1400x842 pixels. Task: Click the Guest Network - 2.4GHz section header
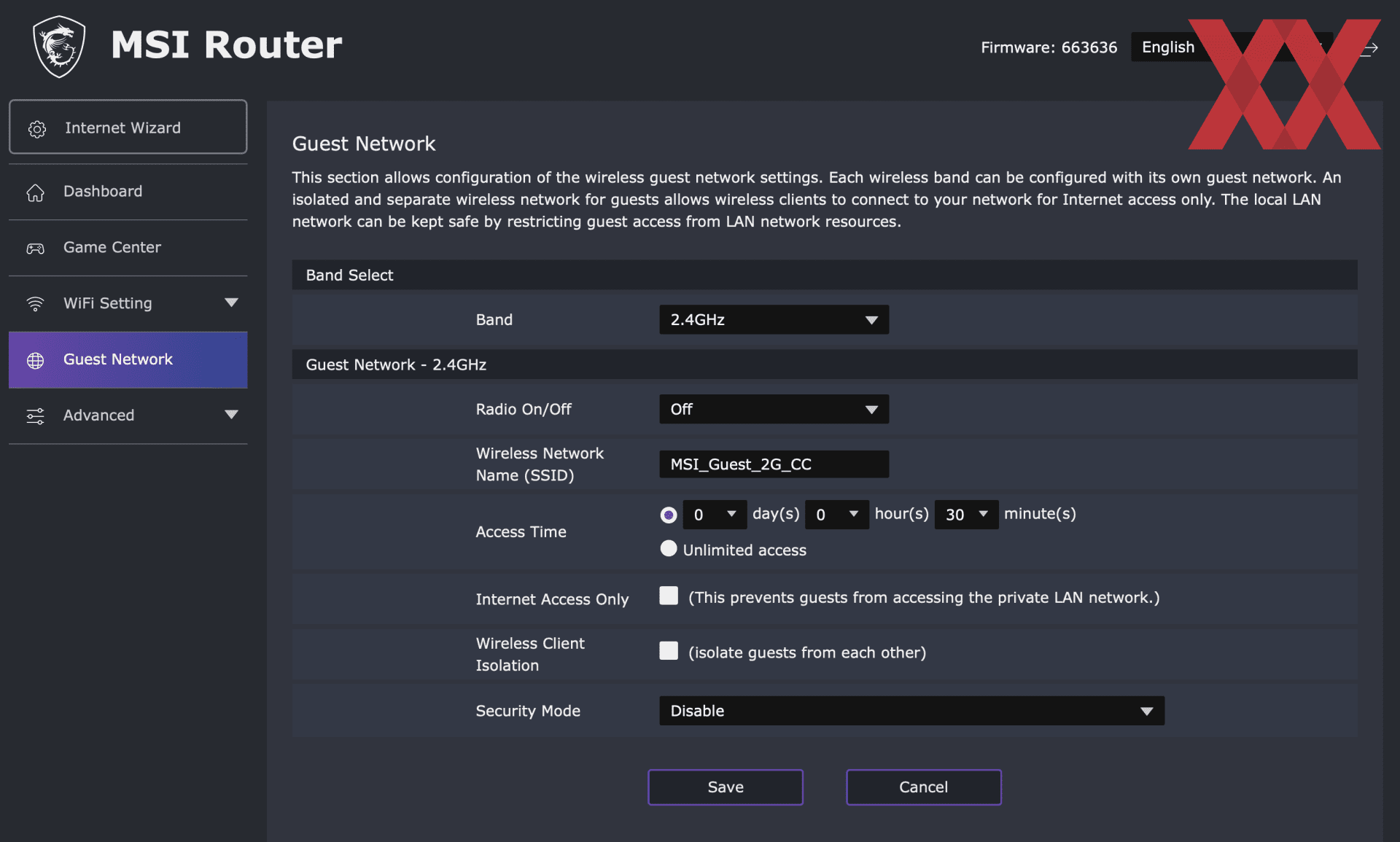(825, 365)
